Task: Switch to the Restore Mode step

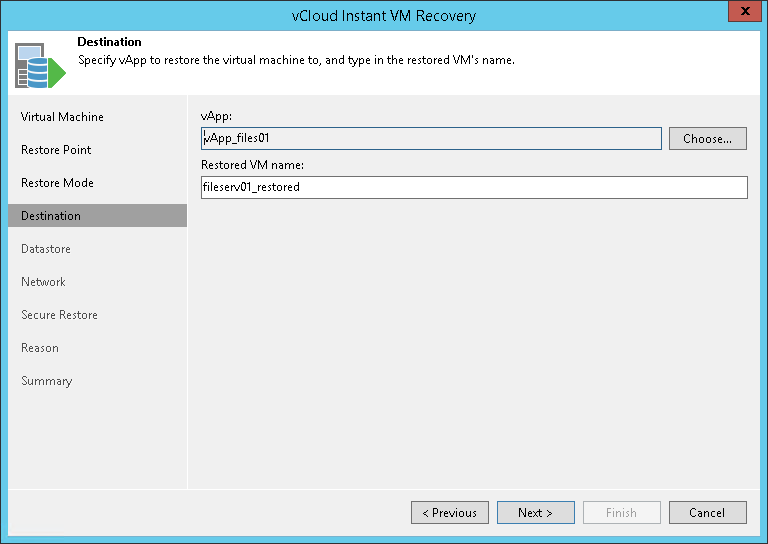Action: tap(57, 183)
